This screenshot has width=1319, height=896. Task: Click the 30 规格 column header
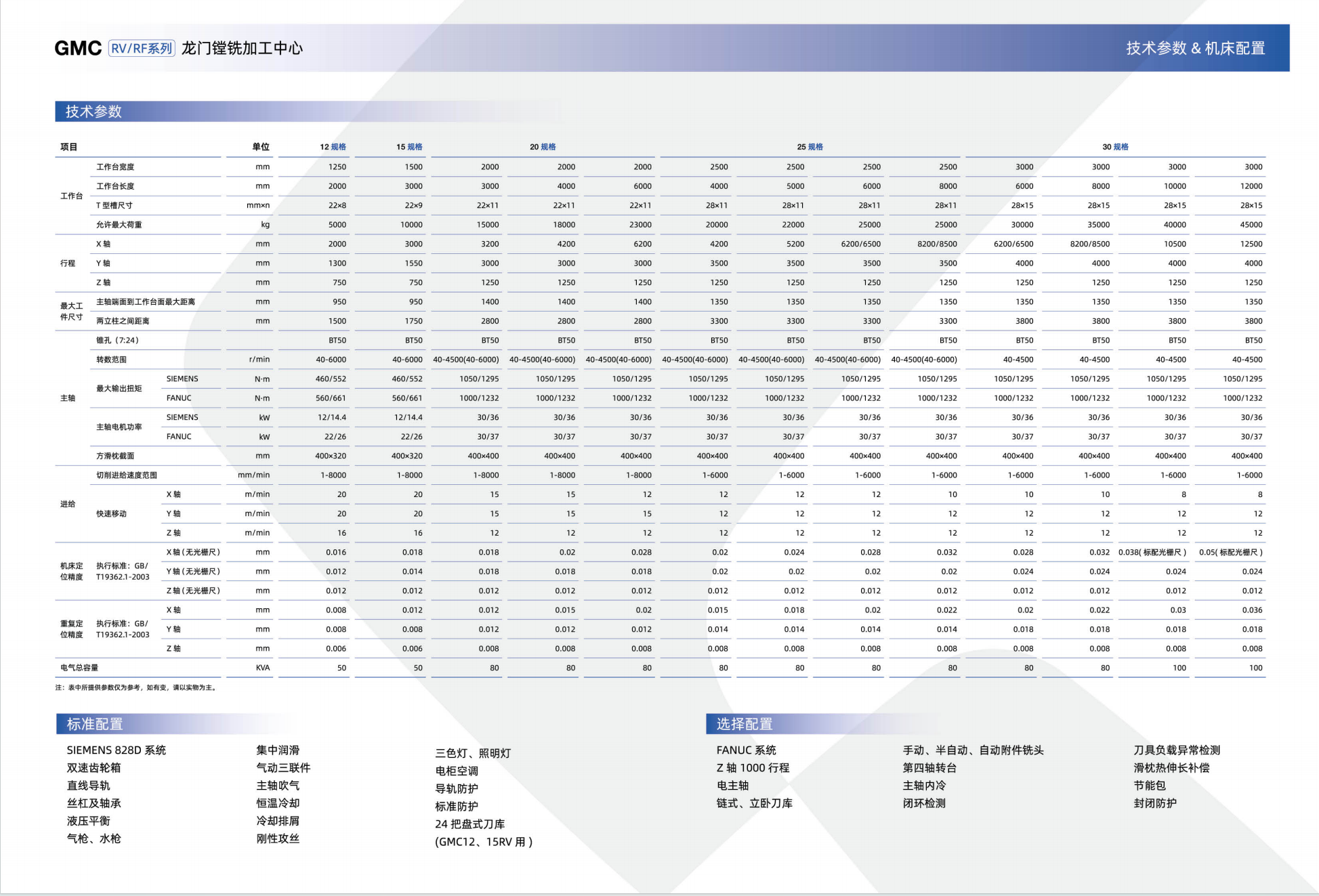click(1115, 147)
